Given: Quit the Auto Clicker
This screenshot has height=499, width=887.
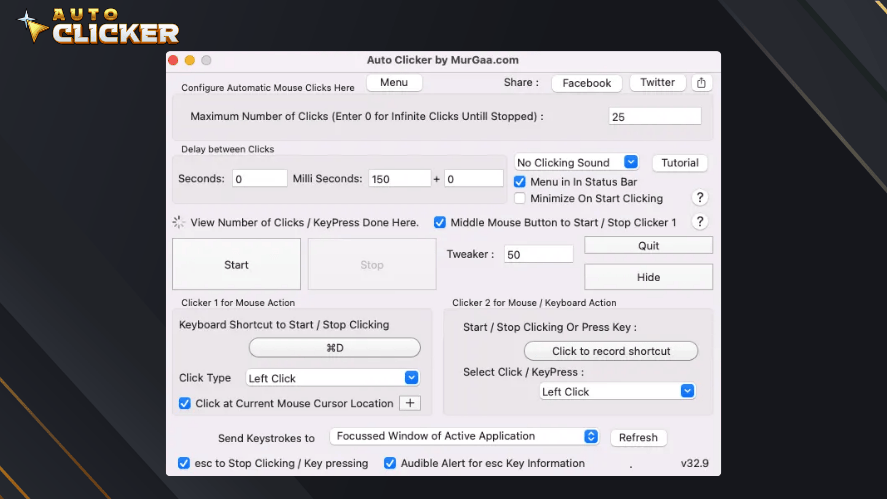Looking at the screenshot, I should tap(648, 246).
